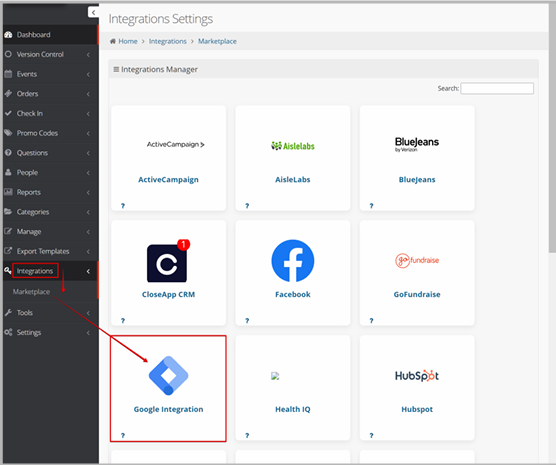
Task: Click the HubSpot logo
Action: click(x=417, y=376)
